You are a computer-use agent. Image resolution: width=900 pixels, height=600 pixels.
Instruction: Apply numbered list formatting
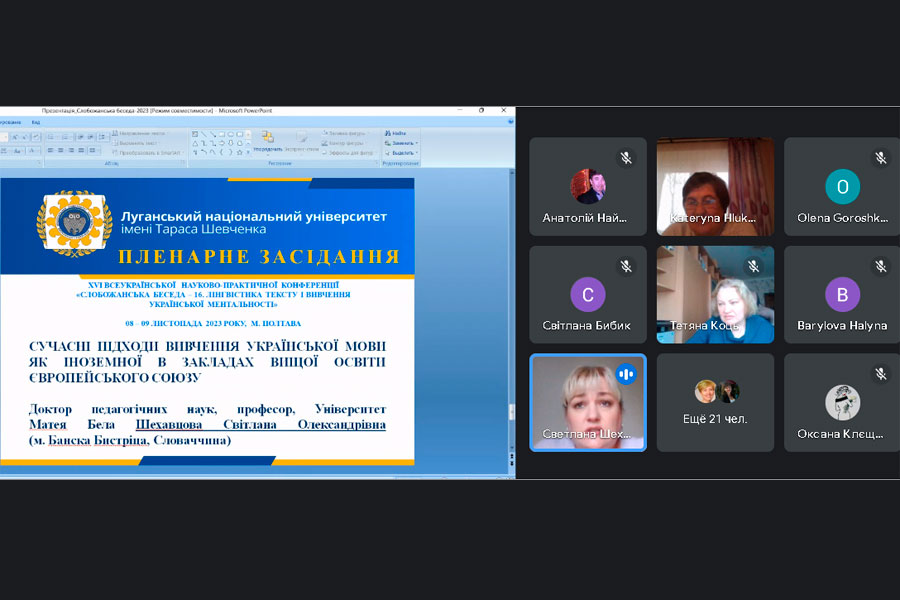tap(67, 137)
